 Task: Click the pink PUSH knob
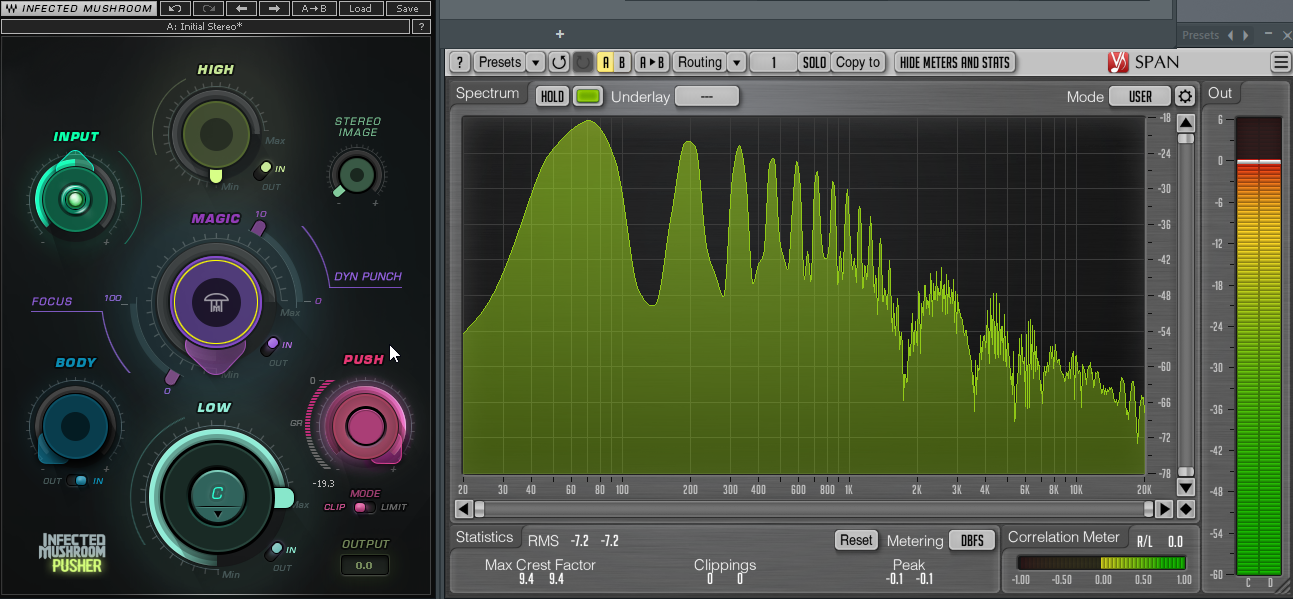pyautogui.click(x=364, y=427)
